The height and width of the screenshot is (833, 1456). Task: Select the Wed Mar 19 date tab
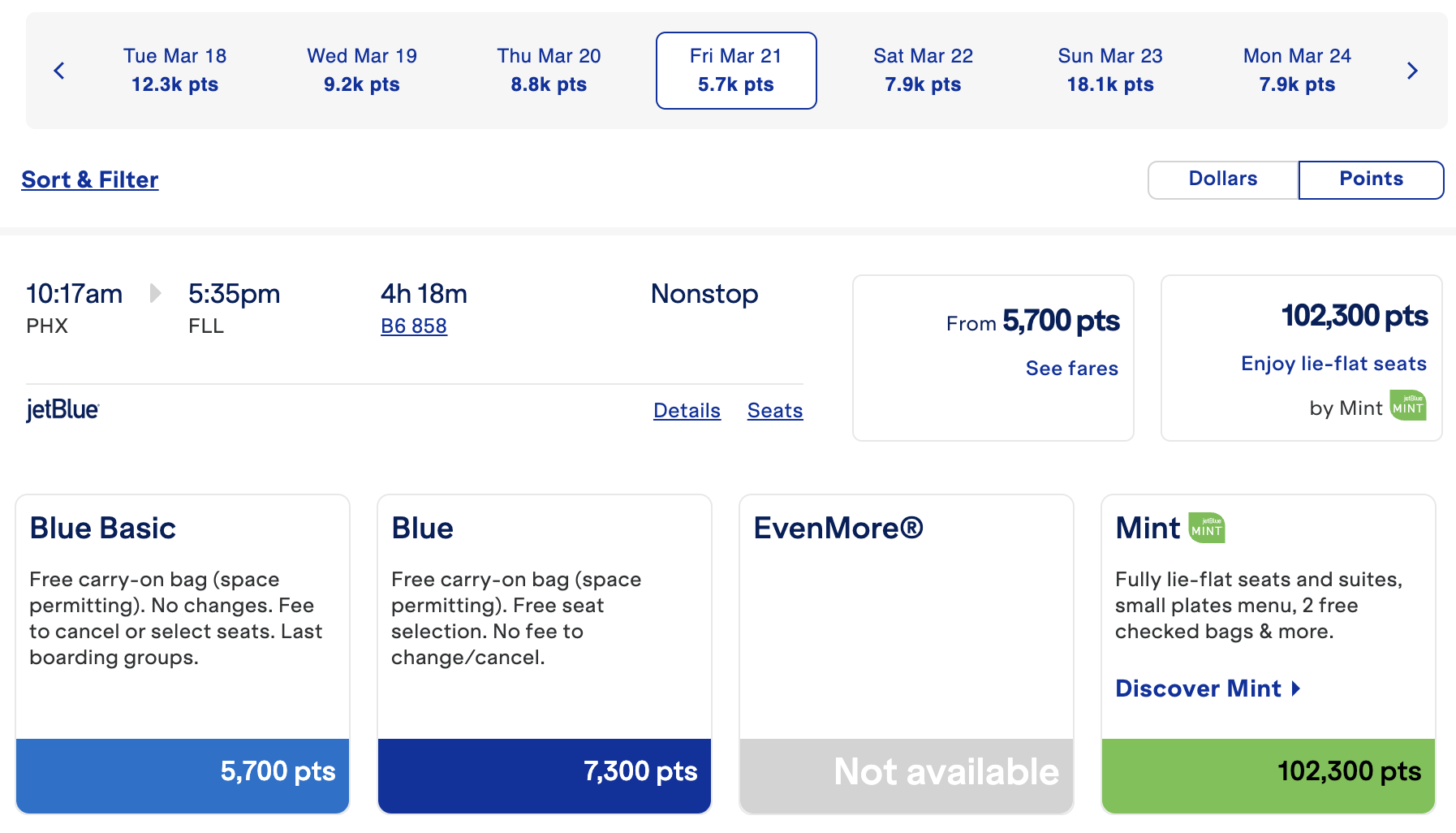pyautogui.click(x=361, y=71)
